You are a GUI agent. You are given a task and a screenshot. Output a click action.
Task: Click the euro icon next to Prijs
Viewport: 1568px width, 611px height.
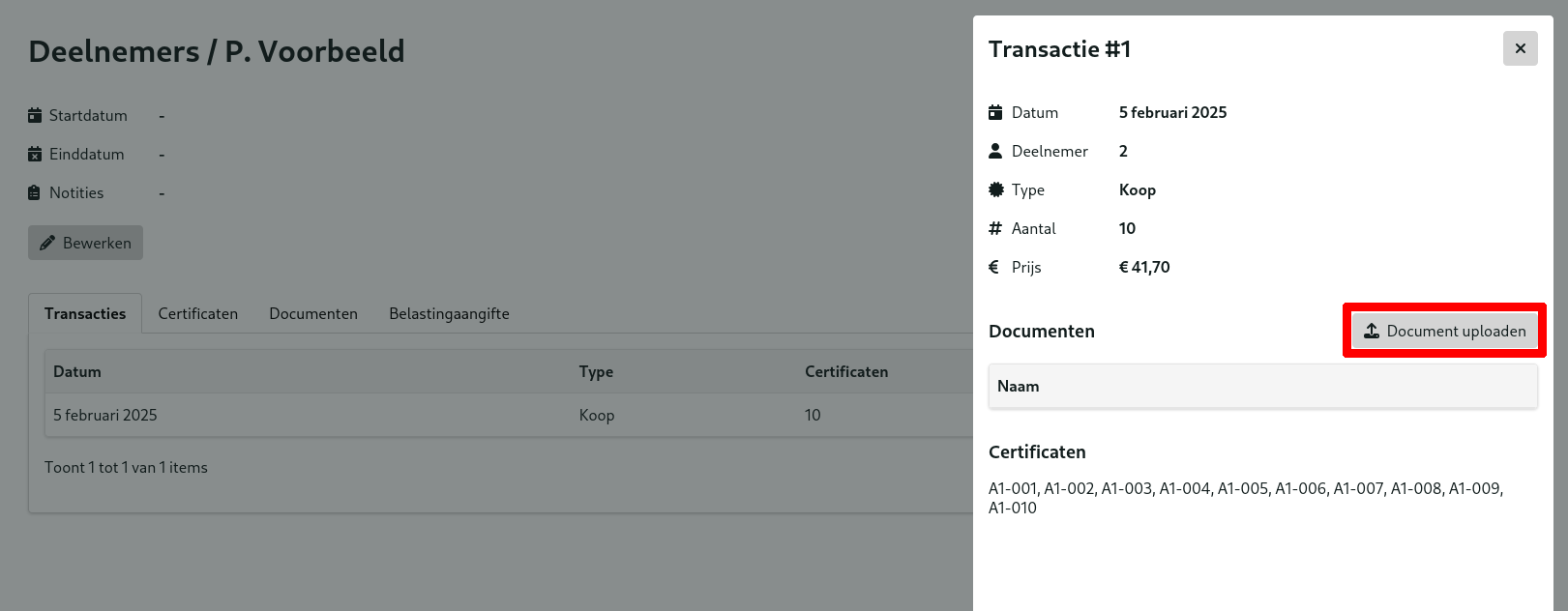pyautogui.click(x=993, y=267)
